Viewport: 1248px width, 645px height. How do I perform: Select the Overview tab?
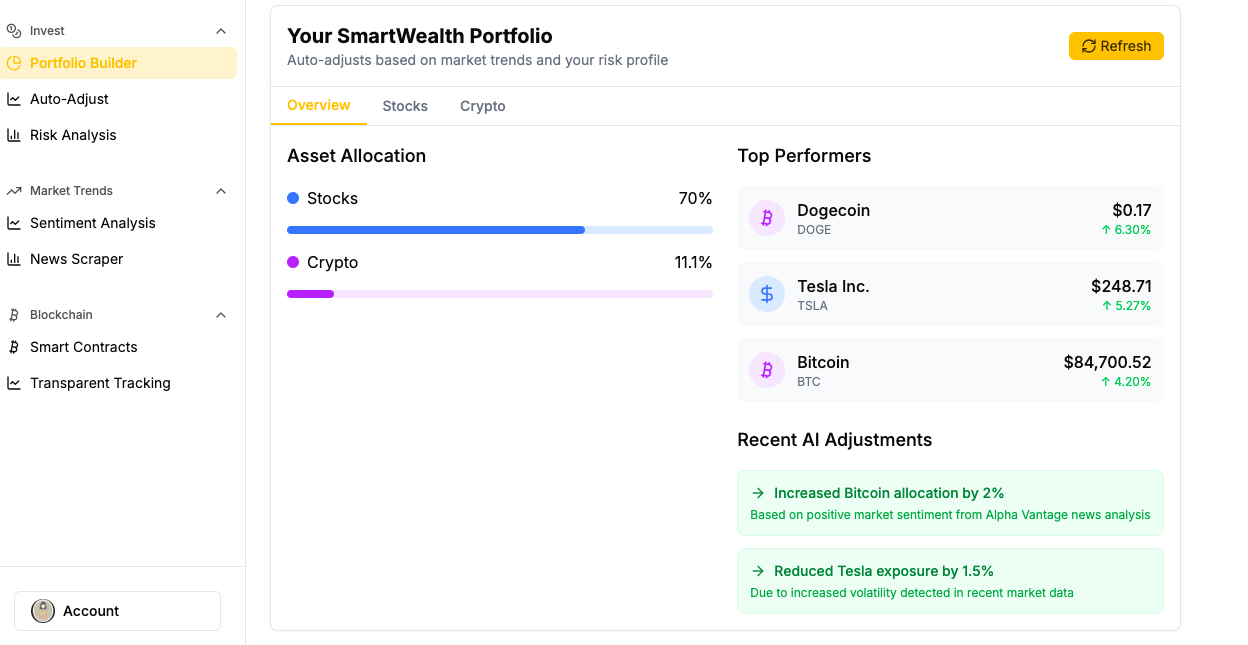(319, 106)
